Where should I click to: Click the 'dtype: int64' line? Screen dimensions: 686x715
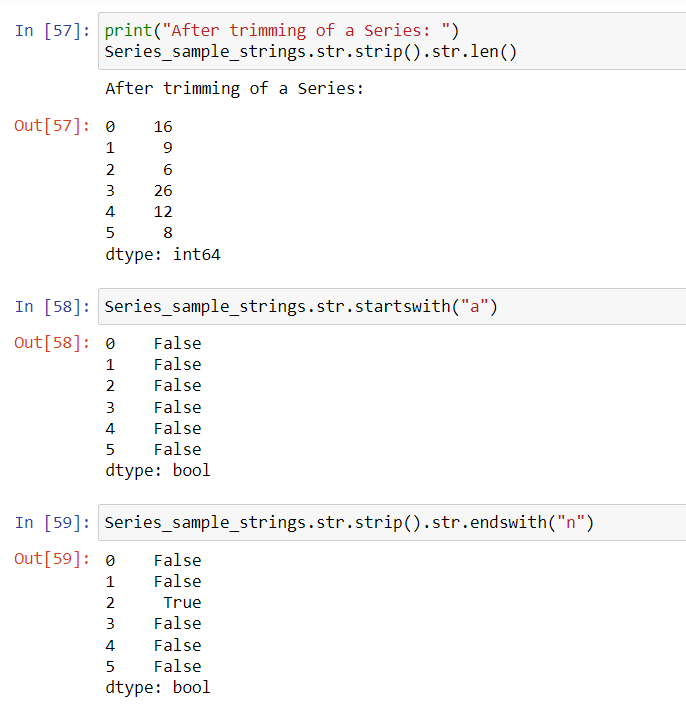(x=163, y=254)
